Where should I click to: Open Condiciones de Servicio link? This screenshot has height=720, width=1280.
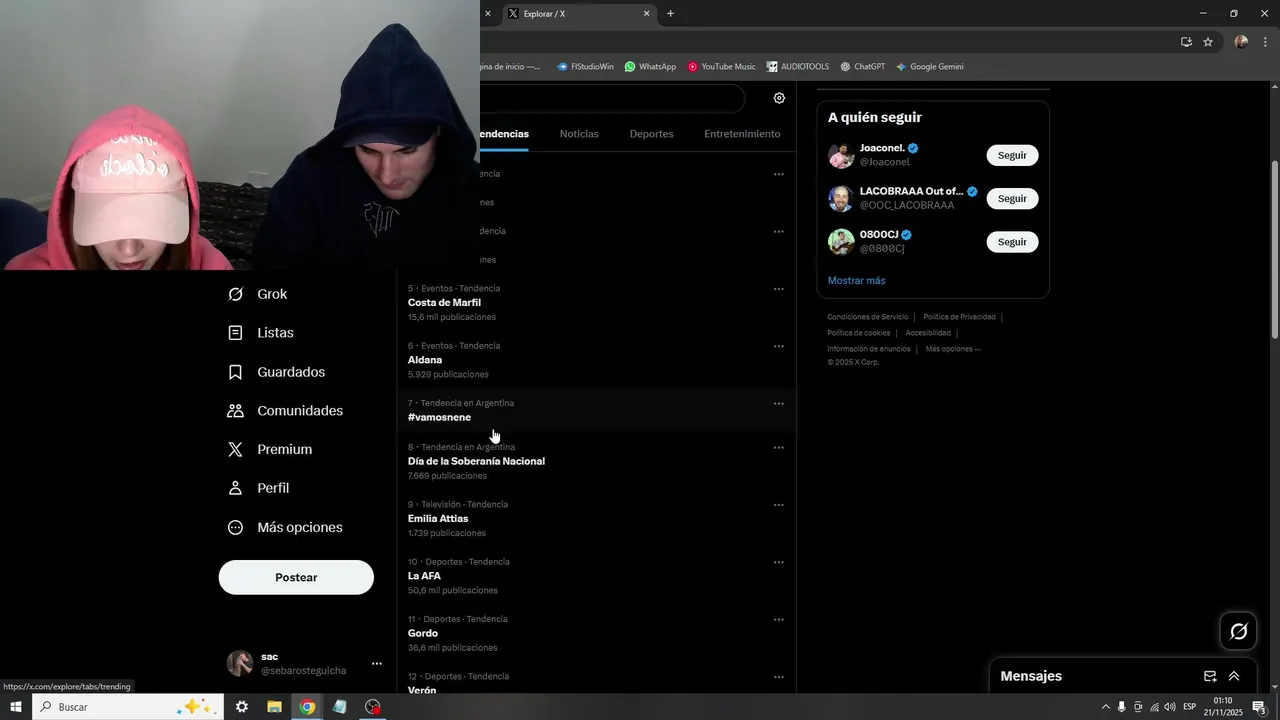[867, 317]
